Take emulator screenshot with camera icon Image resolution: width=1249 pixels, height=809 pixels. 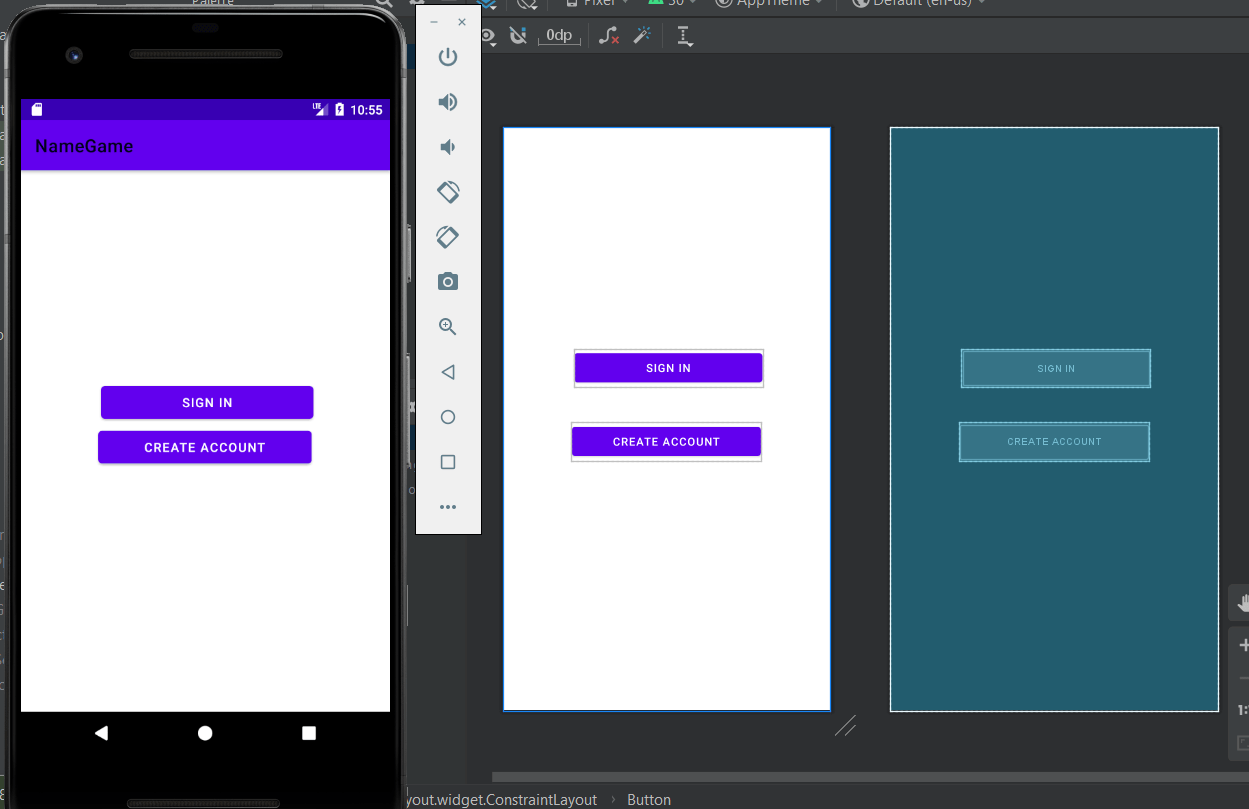pyautogui.click(x=448, y=282)
